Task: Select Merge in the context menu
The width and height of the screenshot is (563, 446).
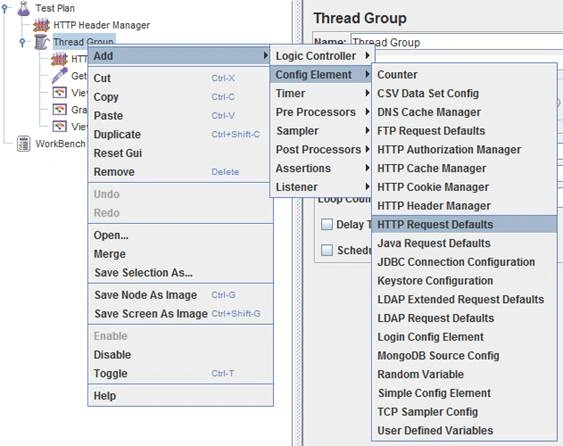Action: tap(180, 254)
